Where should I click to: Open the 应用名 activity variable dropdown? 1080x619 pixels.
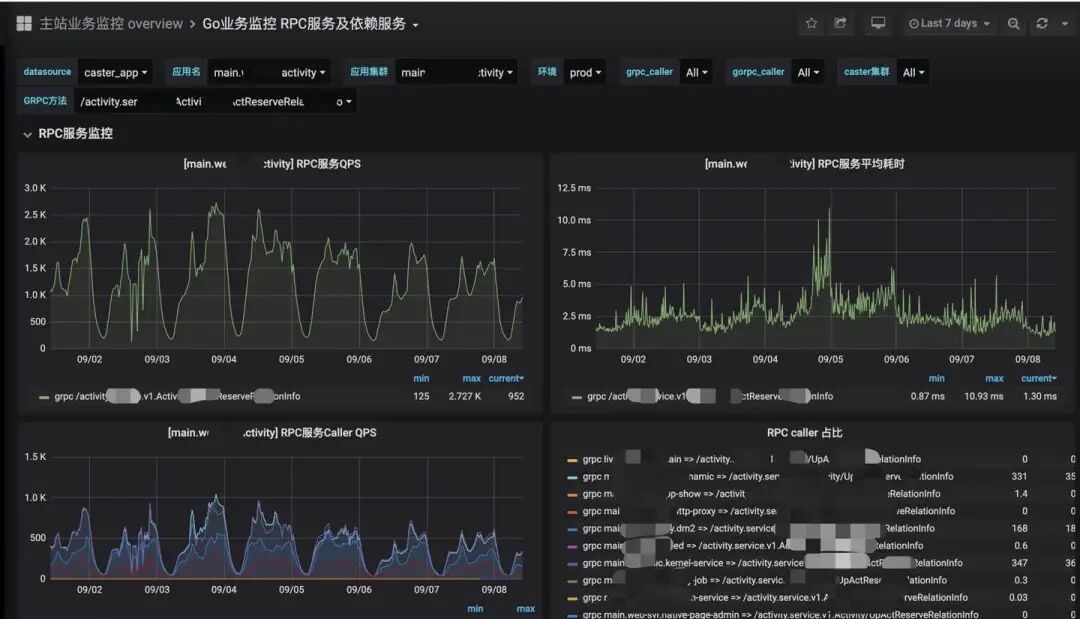pyautogui.click(x=269, y=72)
